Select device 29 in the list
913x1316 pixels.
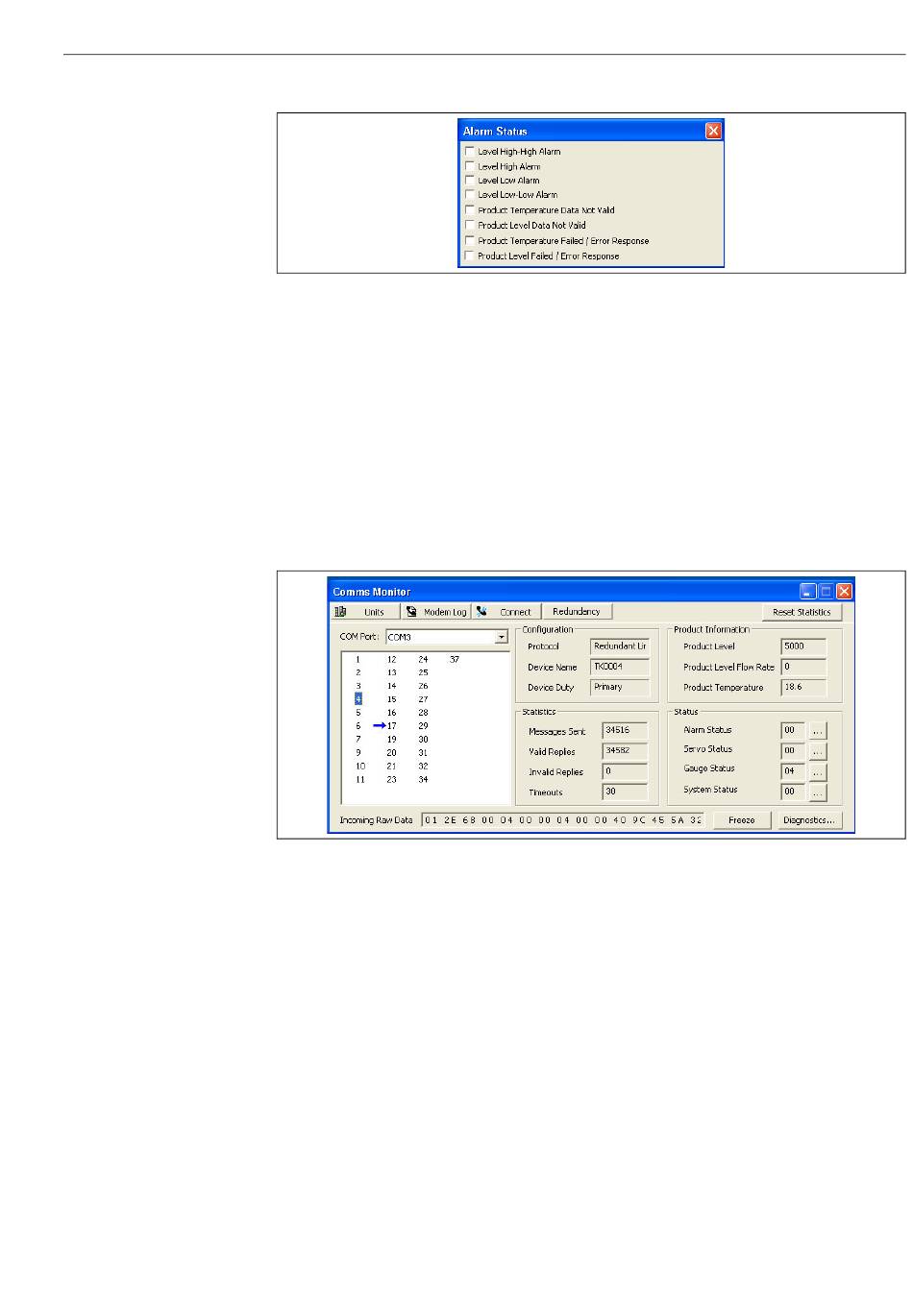coord(423,726)
